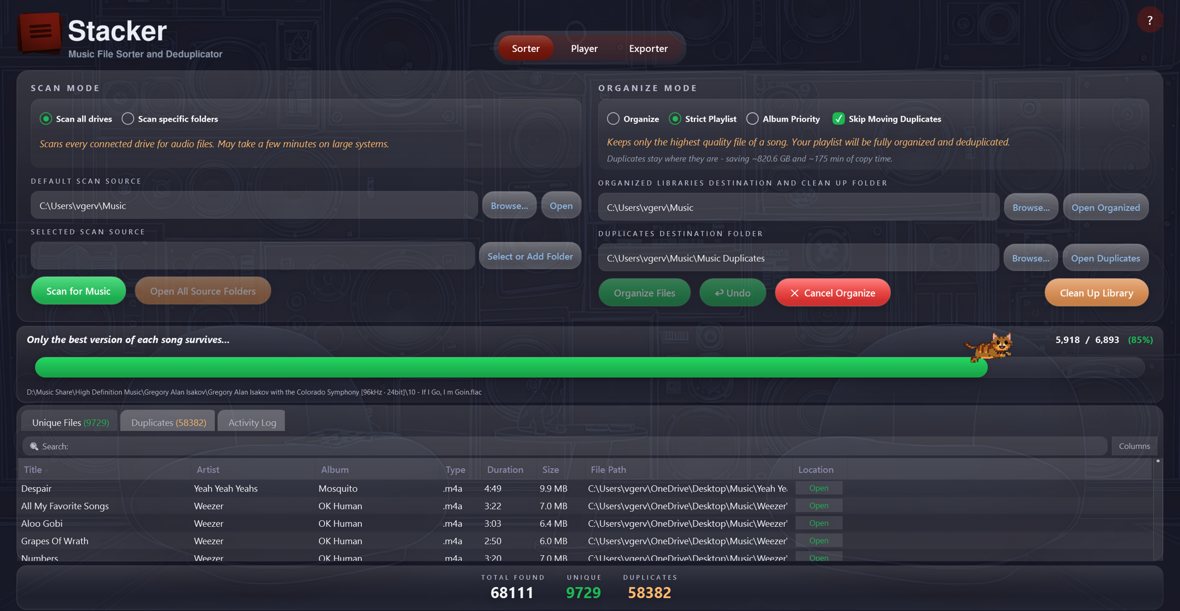This screenshot has height=611, width=1180.
Task: Open help via the question mark icon
Action: point(1150,20)
